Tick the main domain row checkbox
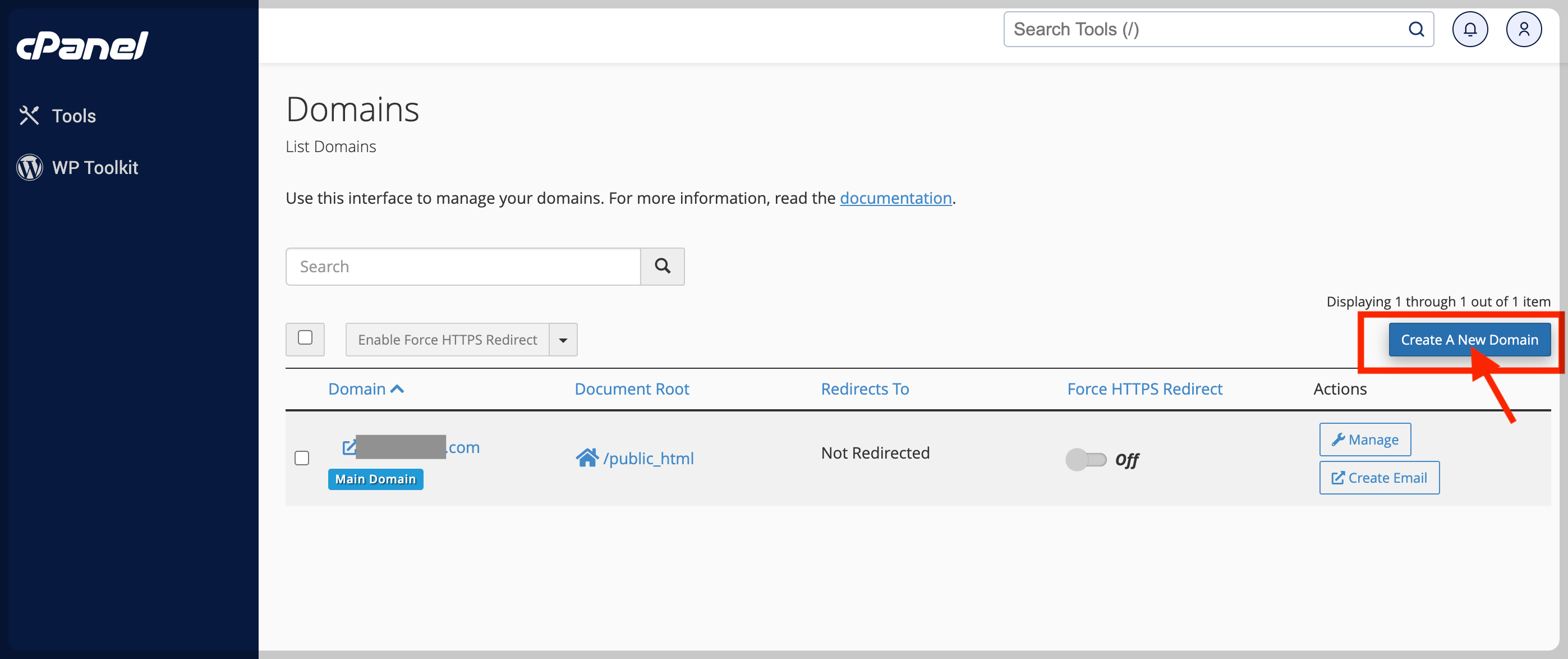1568x659 pixels. click(x=302, y=458)
